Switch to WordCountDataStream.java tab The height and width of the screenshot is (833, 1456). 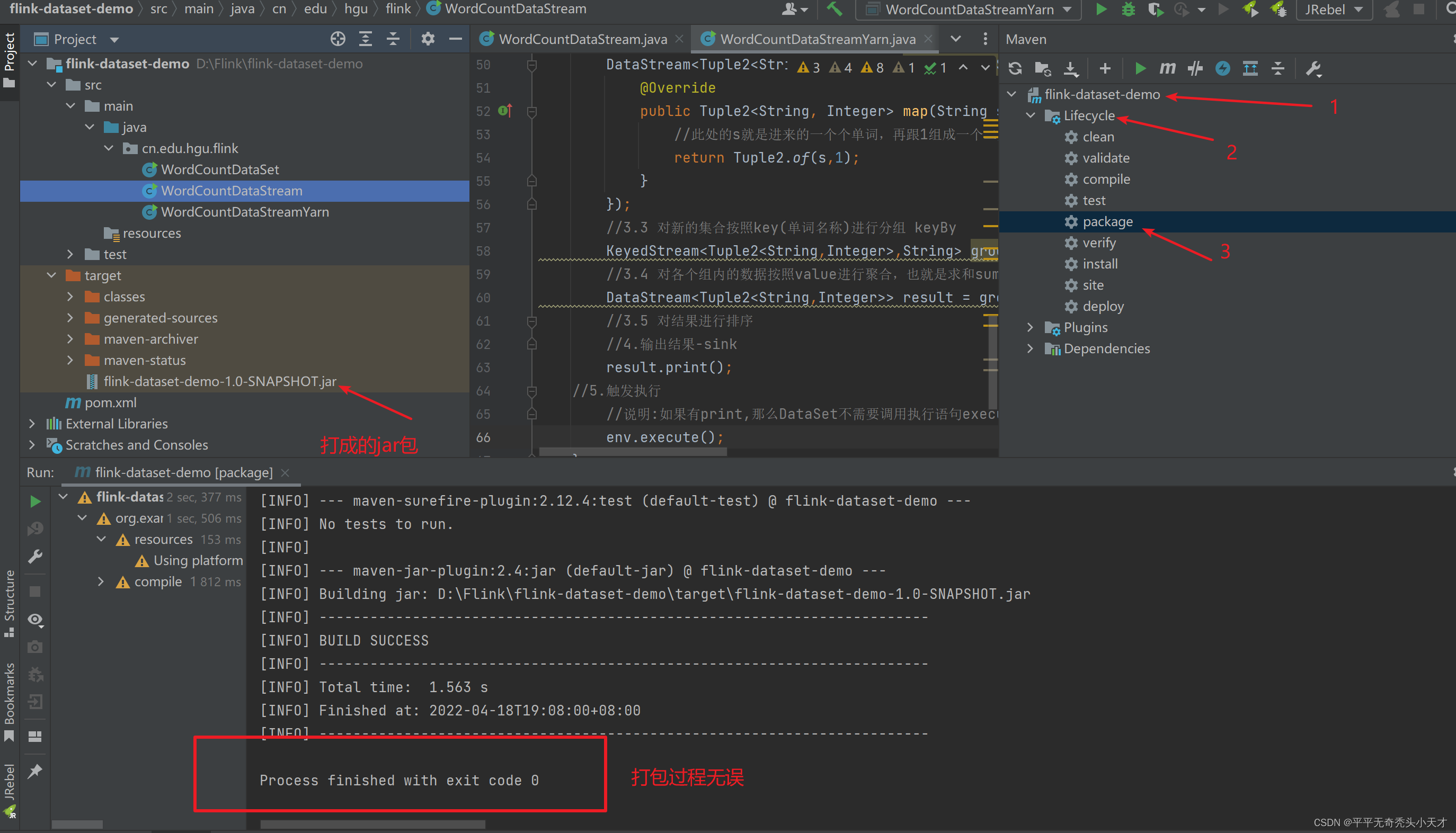pos(582,39)
